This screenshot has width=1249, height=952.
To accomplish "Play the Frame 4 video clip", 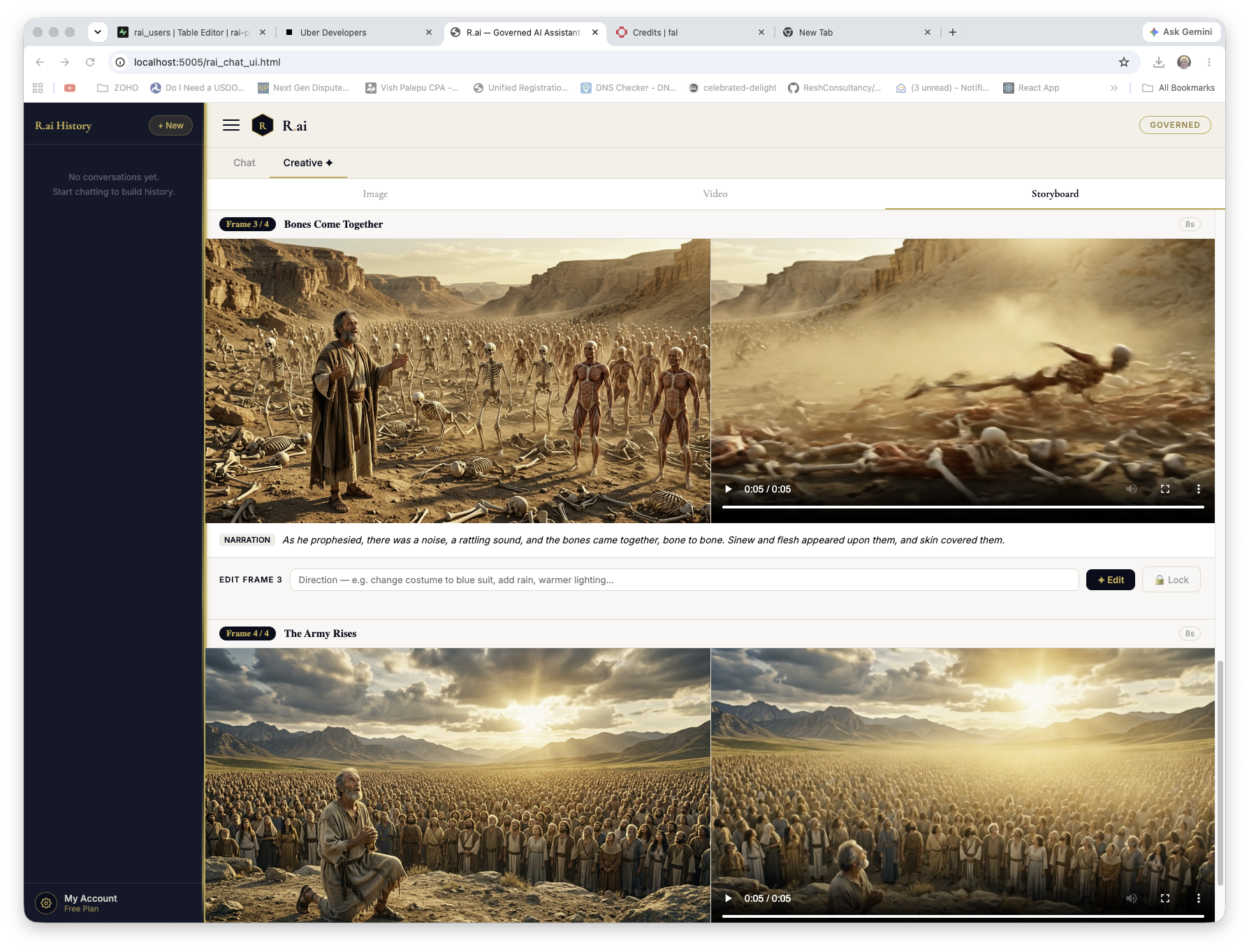I will click(729, 898).
